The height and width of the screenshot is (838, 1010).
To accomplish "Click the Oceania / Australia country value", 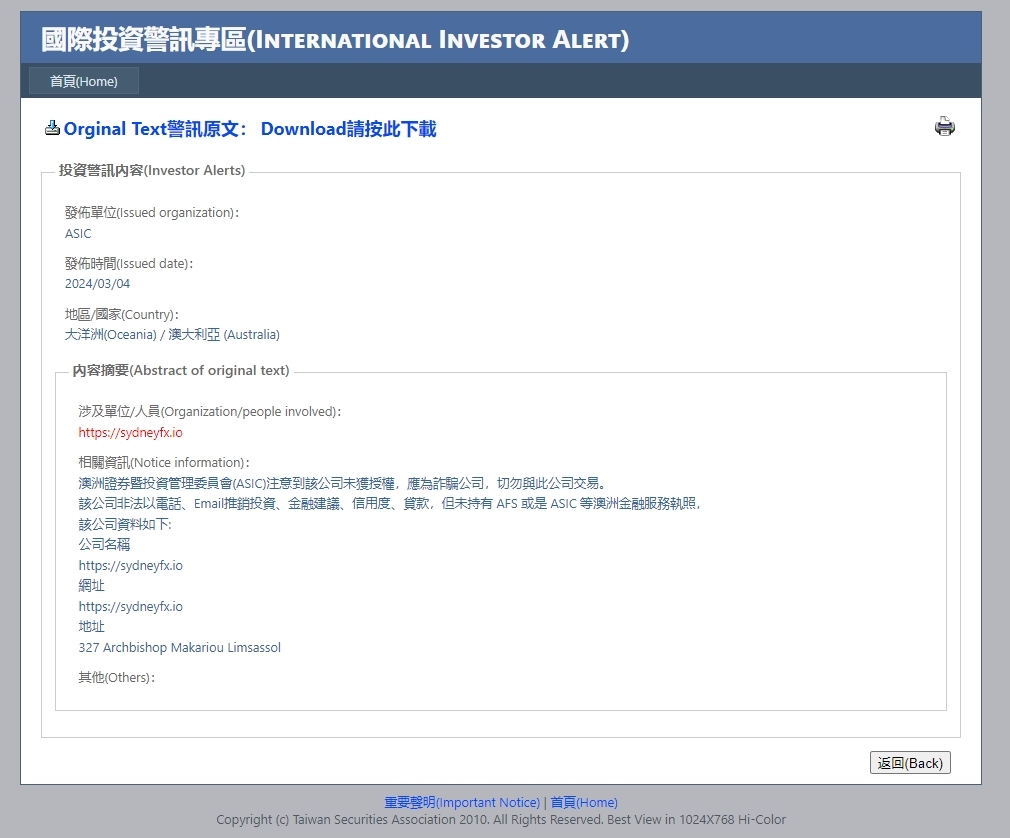I will click(172, 335).
